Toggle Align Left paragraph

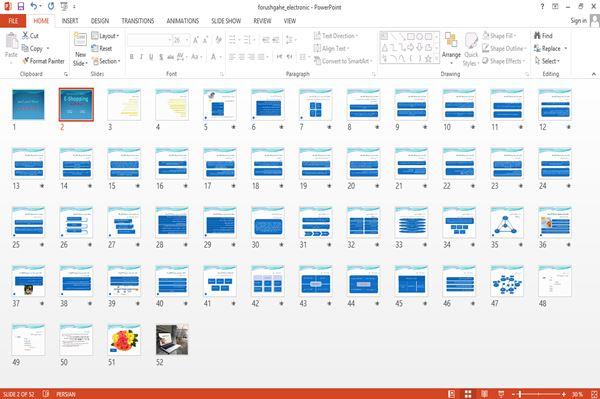tap(232, 57)
